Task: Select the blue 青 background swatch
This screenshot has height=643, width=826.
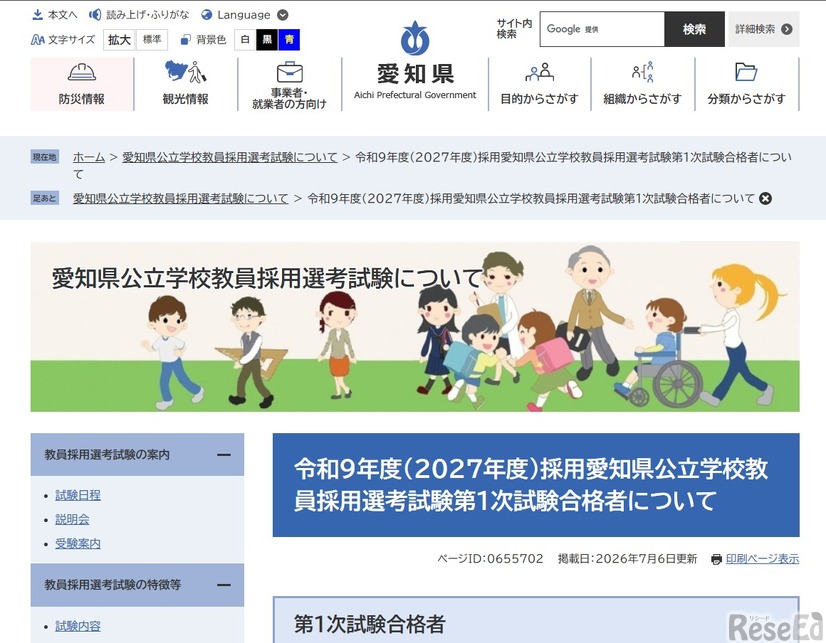Action: tap(289, 39)
